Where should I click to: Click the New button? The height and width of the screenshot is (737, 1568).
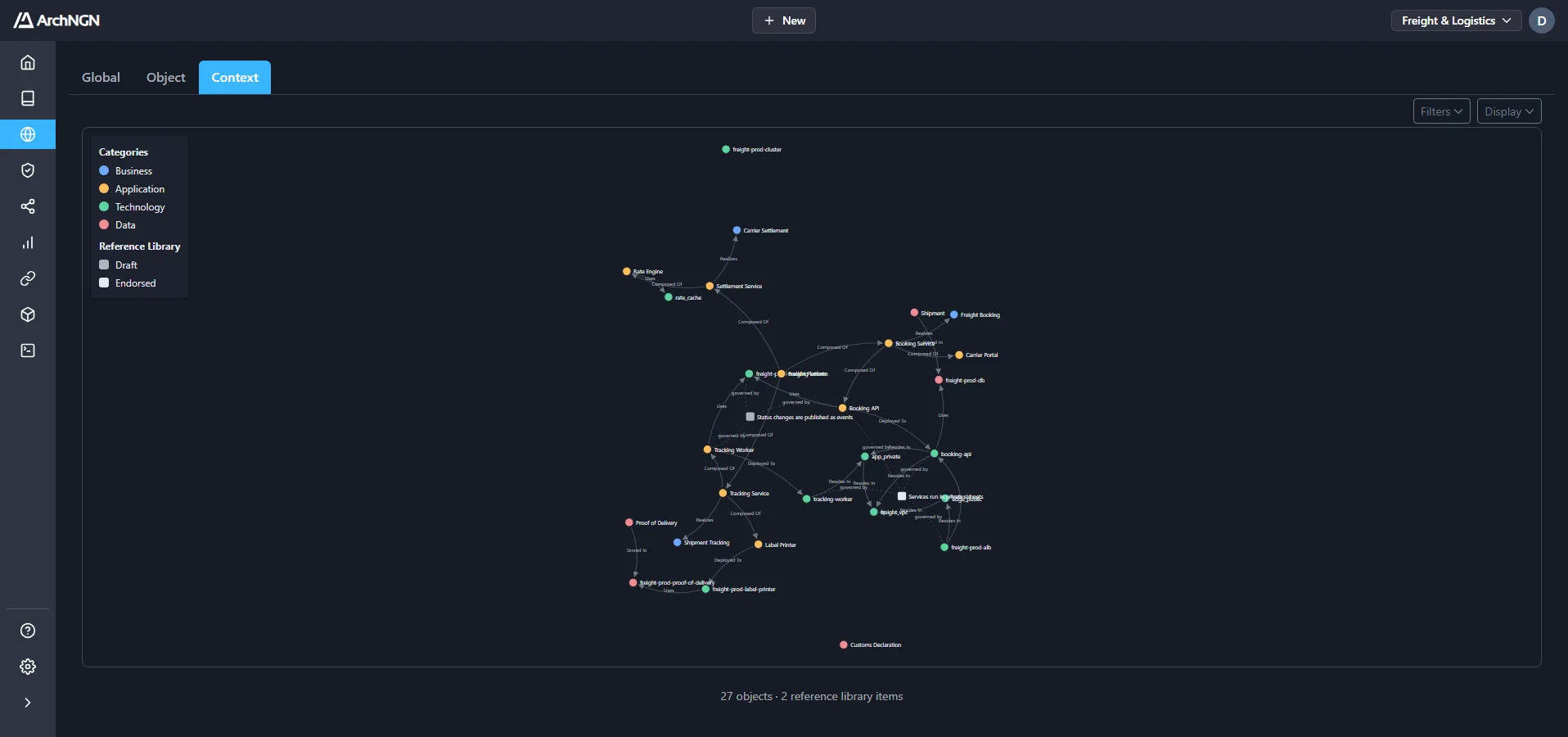tap(784, 20)
